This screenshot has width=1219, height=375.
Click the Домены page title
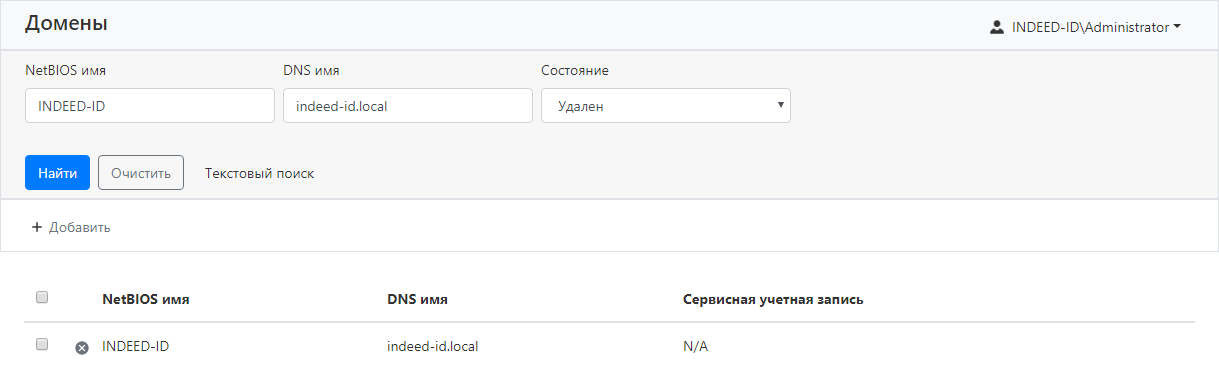coord(66,23)
